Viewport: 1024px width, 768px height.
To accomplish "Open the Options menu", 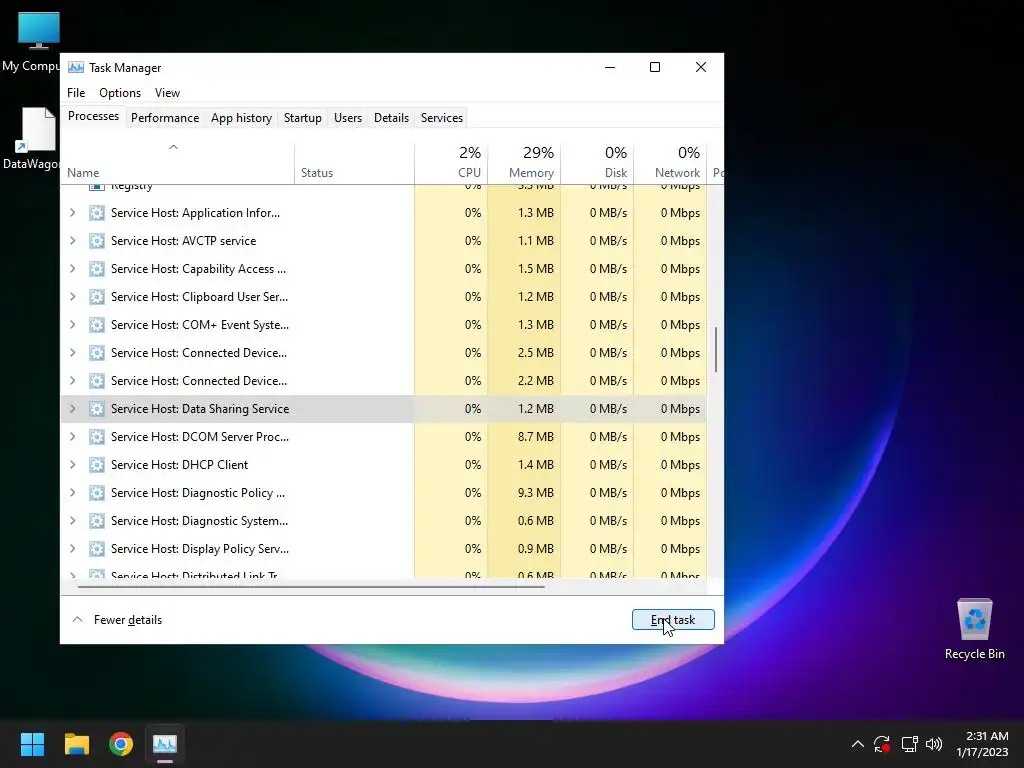I will click(x=120, y=93).
